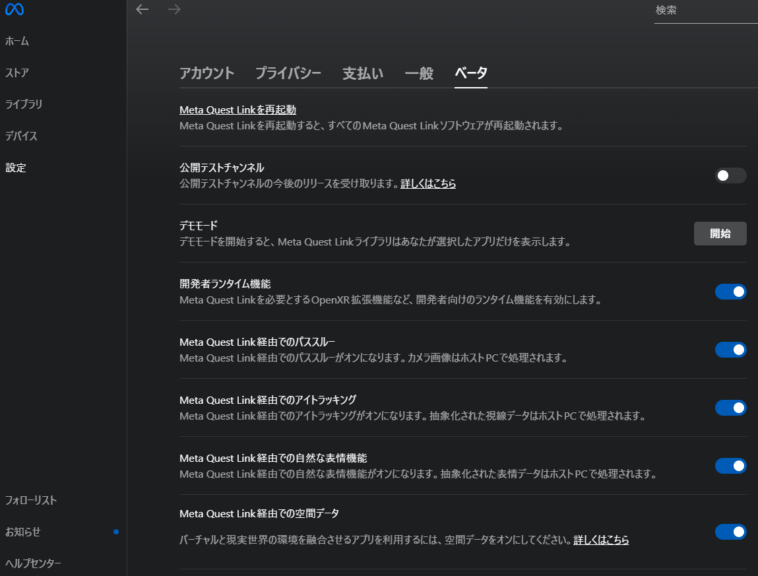The width and height of the screenshot is (758, 576).
Task: Toggle Meta Quest Link経由でのアイトラッキング switch
Action: click(x=730, y=408)
